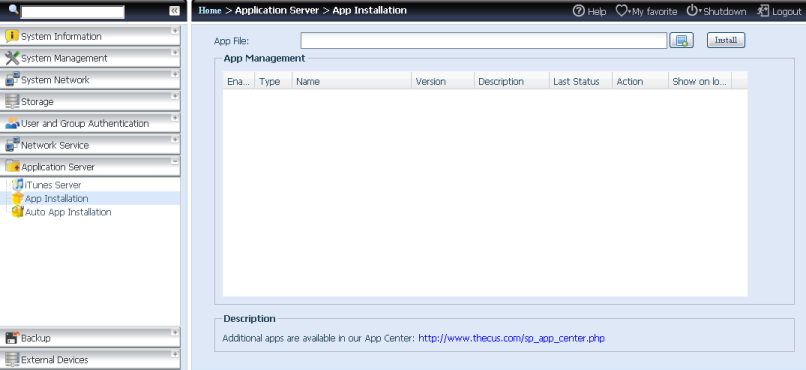This screenshot has height=370, width=806.
Task: Open the thecus.com App Center link
Action: tap(511, 338)
